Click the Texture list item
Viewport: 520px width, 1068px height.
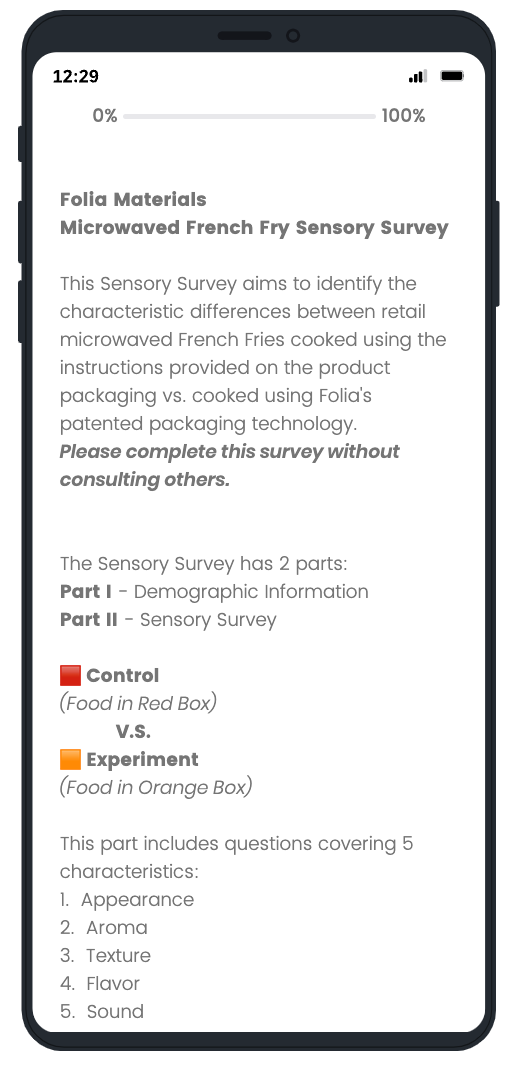point(106,956)
